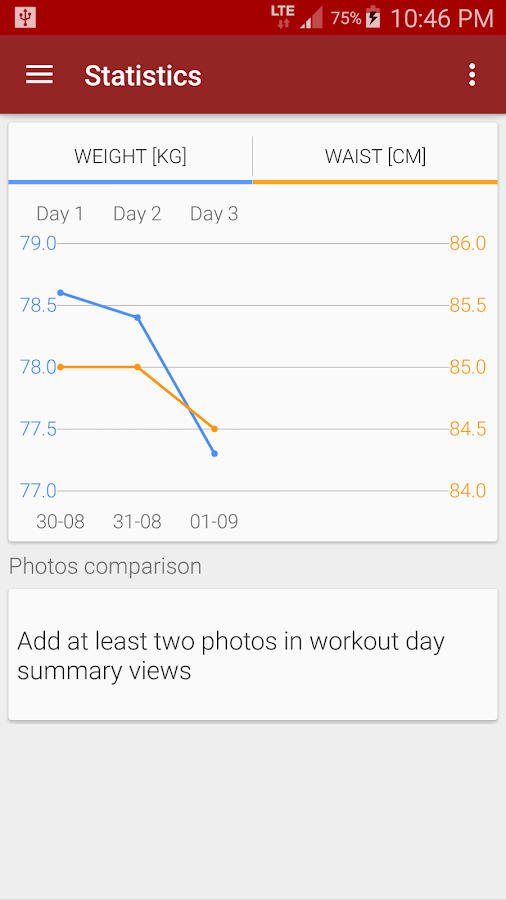Tap the battery charging icon

pyautogui.click(x=373, y=17)
